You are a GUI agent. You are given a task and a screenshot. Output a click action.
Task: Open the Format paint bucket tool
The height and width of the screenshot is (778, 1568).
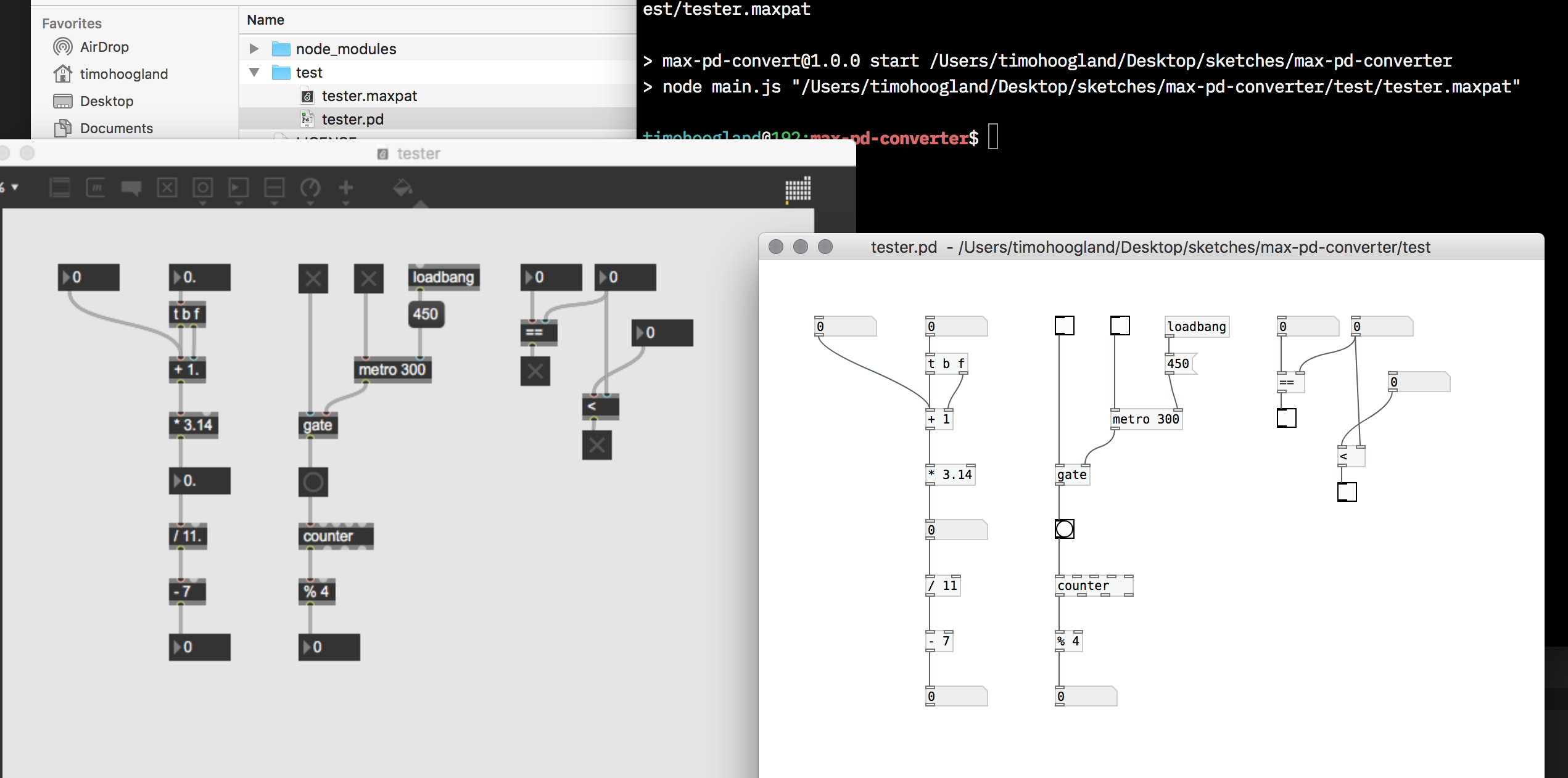(x=403, y=187)
